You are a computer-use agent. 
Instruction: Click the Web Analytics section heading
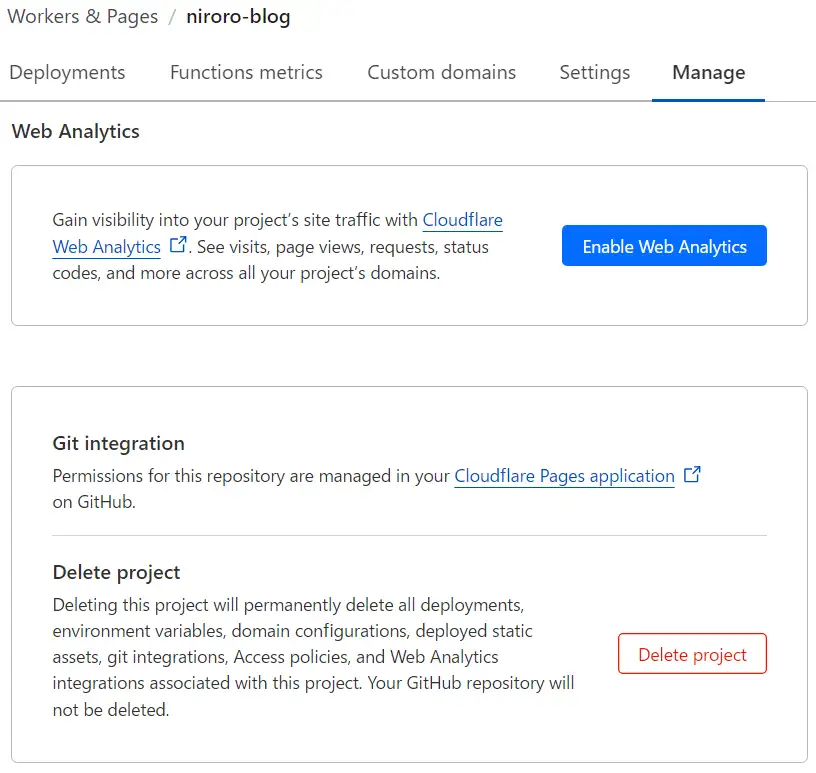pos(75,131)
